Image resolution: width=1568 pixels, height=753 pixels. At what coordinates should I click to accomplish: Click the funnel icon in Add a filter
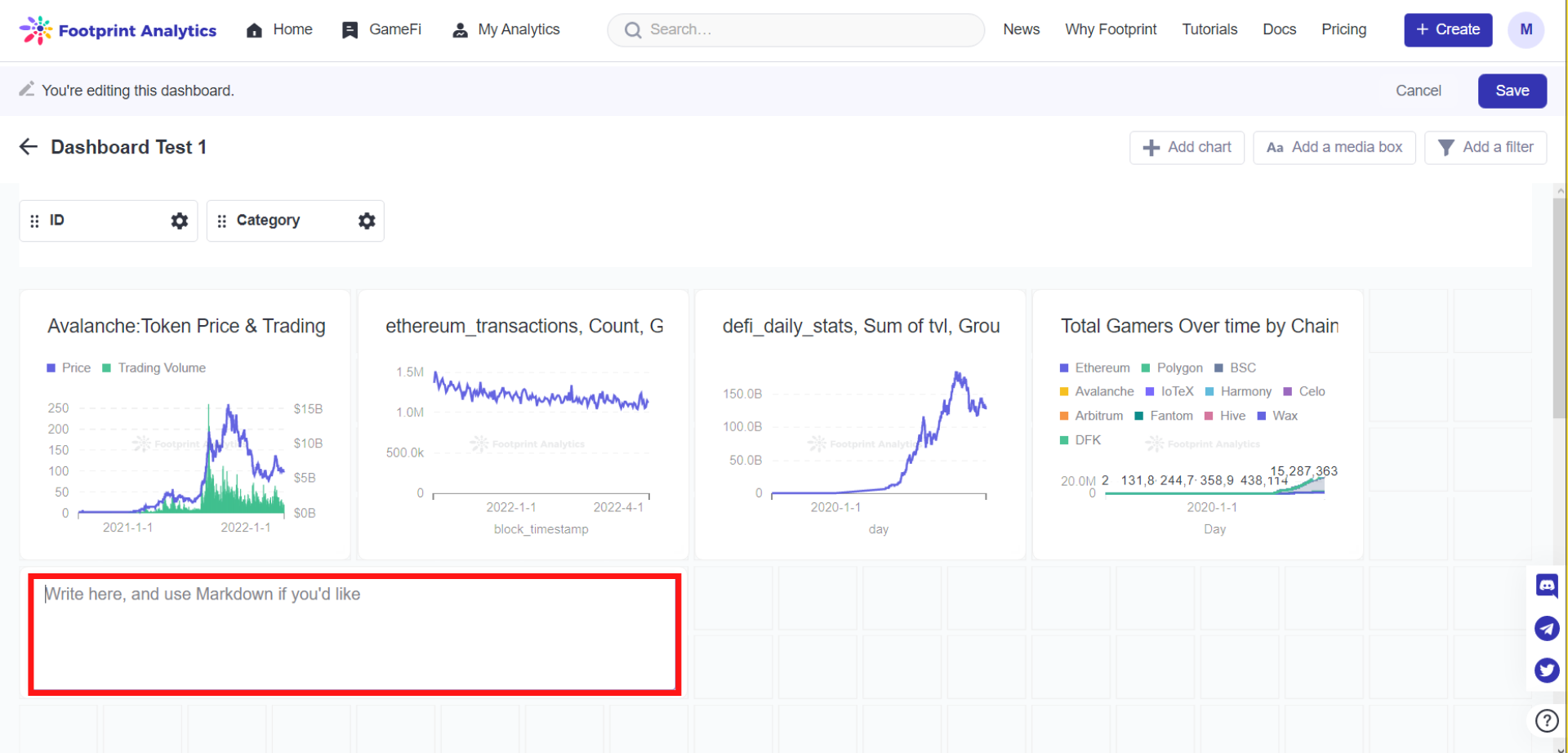(x=1445, y=148)
